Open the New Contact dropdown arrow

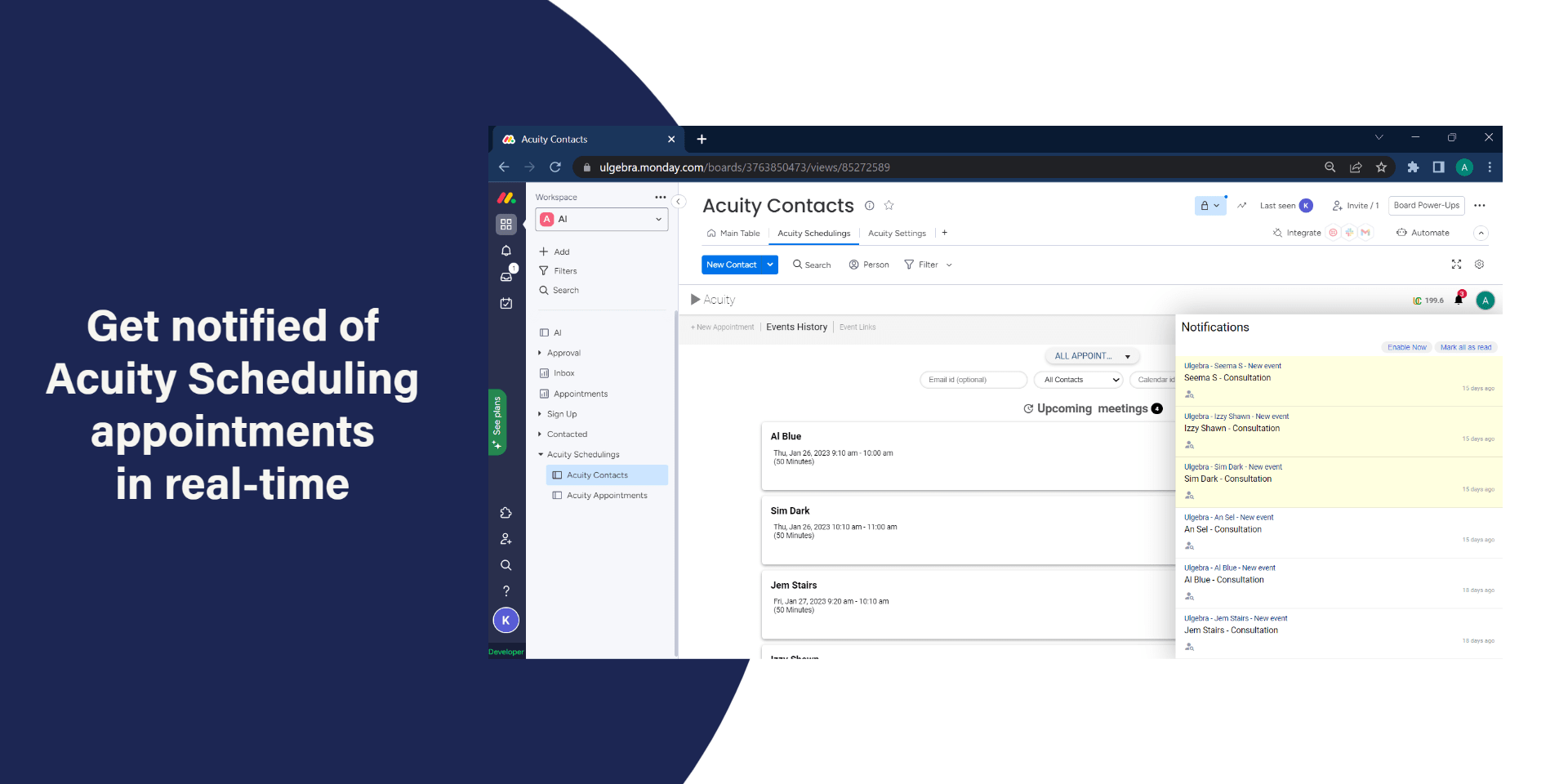coord(770,265)
